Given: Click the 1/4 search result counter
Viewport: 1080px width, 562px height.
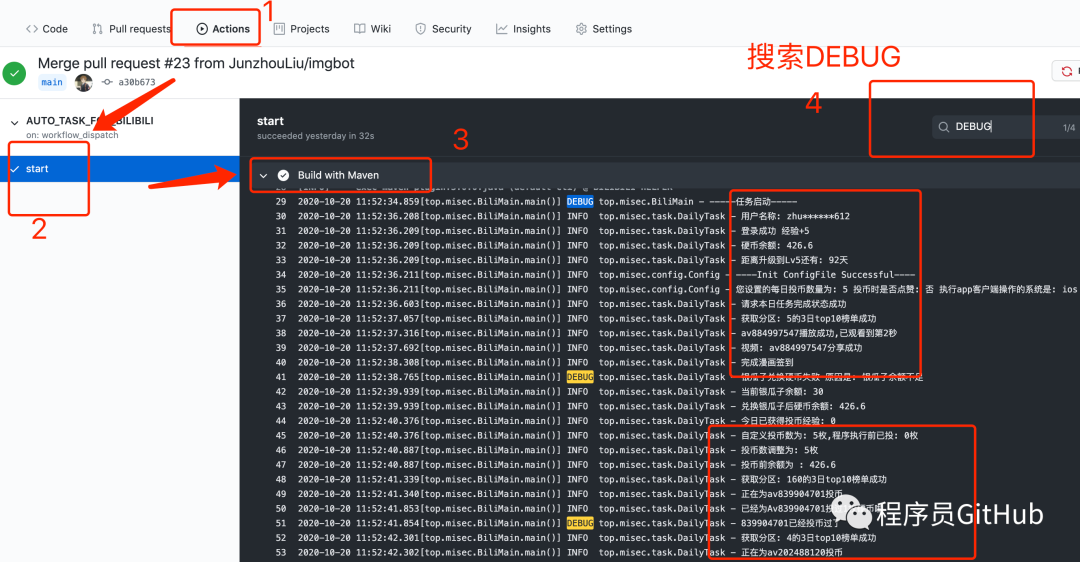Looking at the screenshot, I should pyautogui.click(x=1068, y=127).
